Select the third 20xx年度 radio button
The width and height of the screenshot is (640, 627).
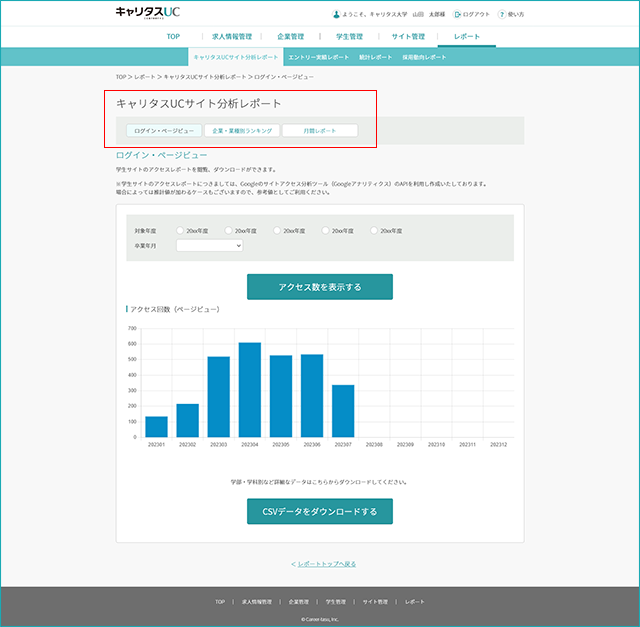click(x=277, y=230)
